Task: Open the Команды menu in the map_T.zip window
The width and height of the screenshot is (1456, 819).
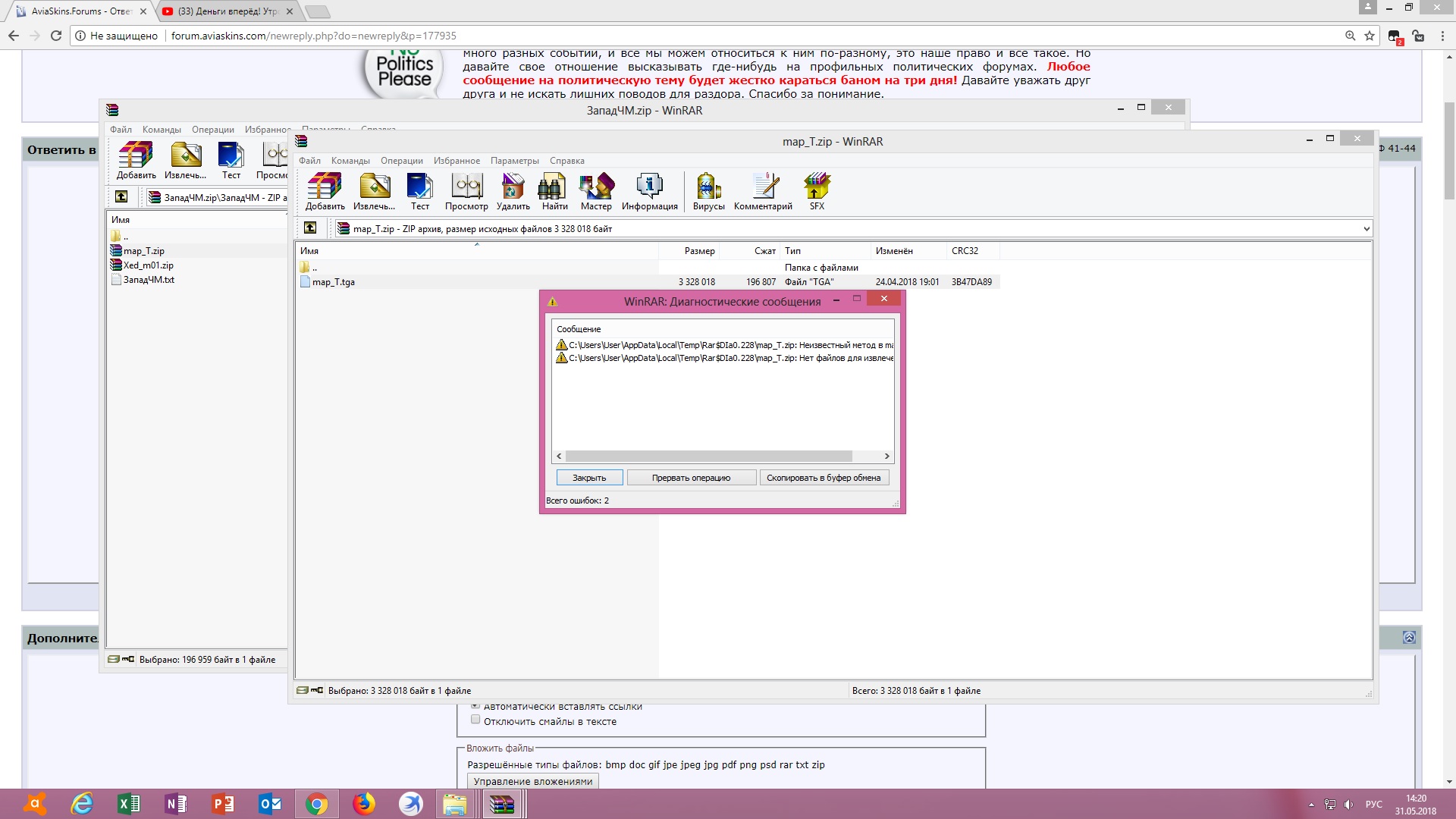Action: click(350, 161)
